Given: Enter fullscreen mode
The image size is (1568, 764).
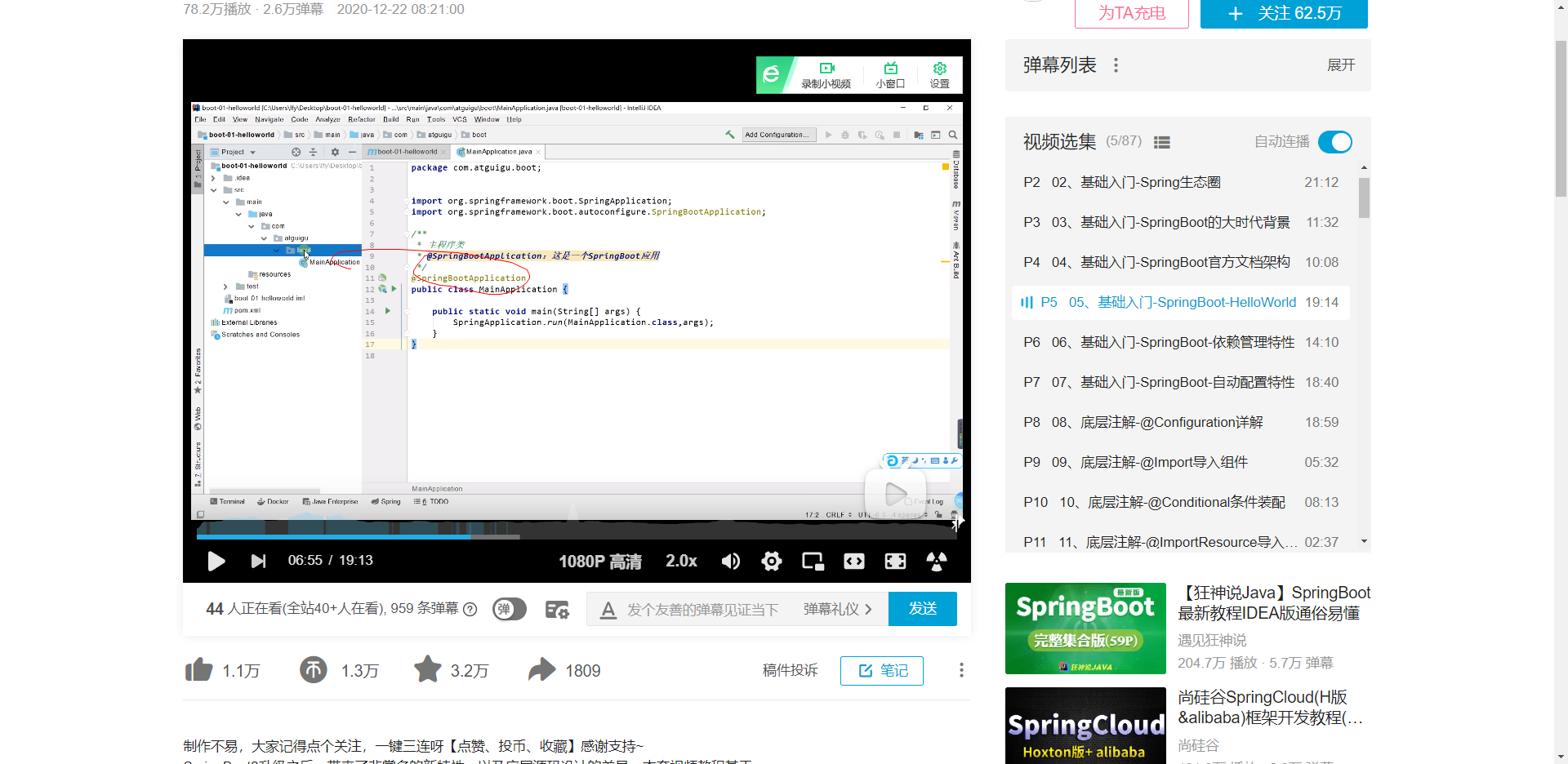Looking at the screenshot, I should click(x=895, y=561).
